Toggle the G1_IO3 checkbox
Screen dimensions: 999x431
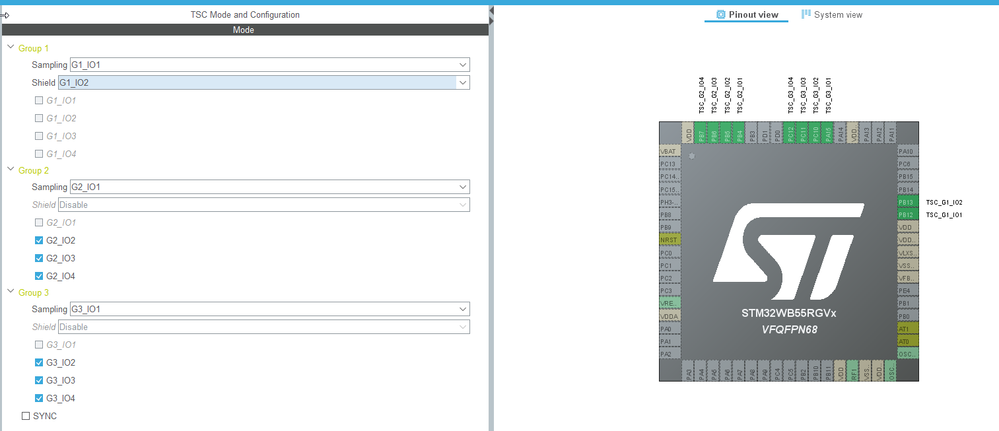[x=39, y=136]
